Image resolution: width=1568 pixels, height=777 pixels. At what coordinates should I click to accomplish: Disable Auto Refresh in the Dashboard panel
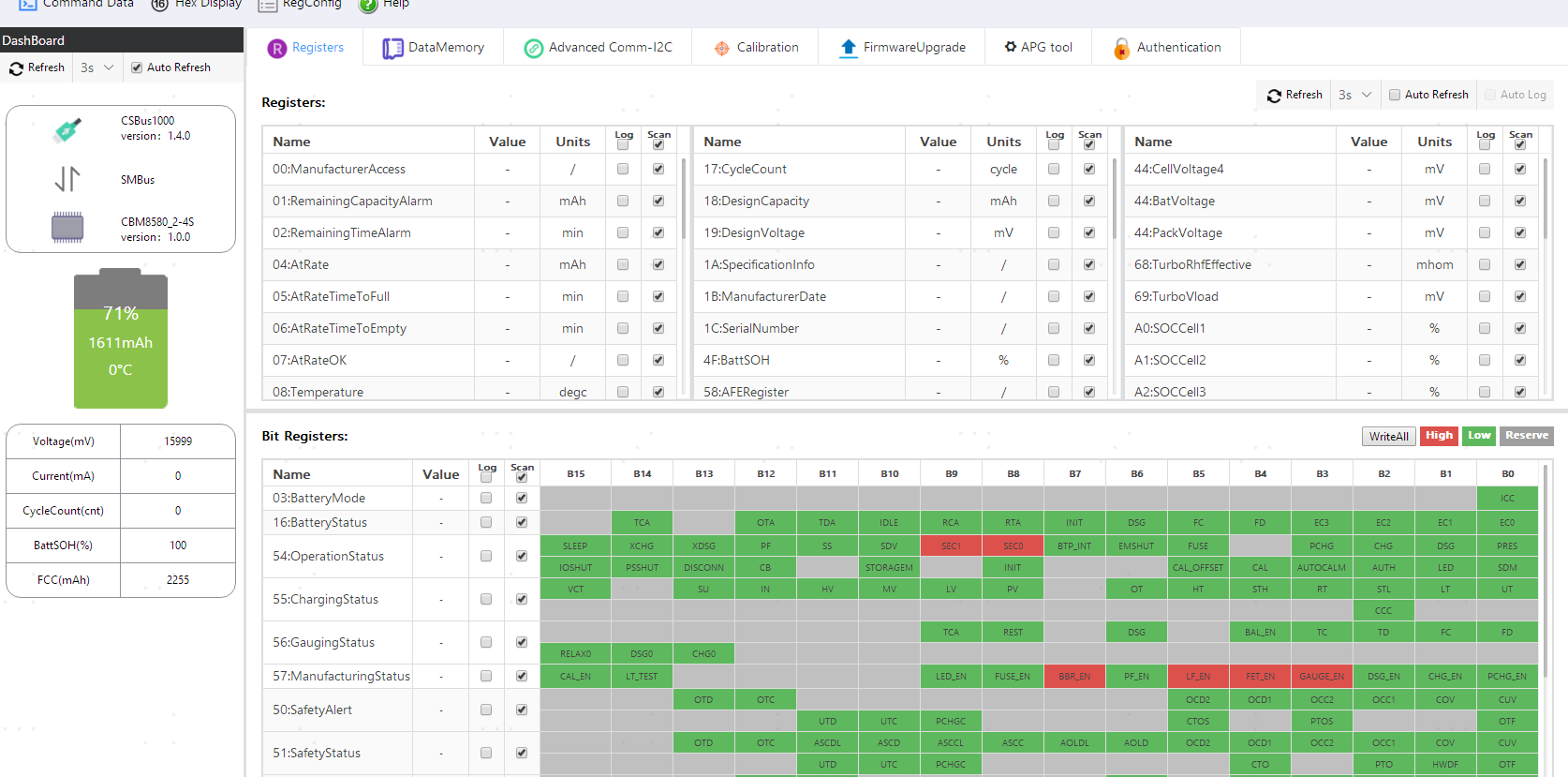137,67
